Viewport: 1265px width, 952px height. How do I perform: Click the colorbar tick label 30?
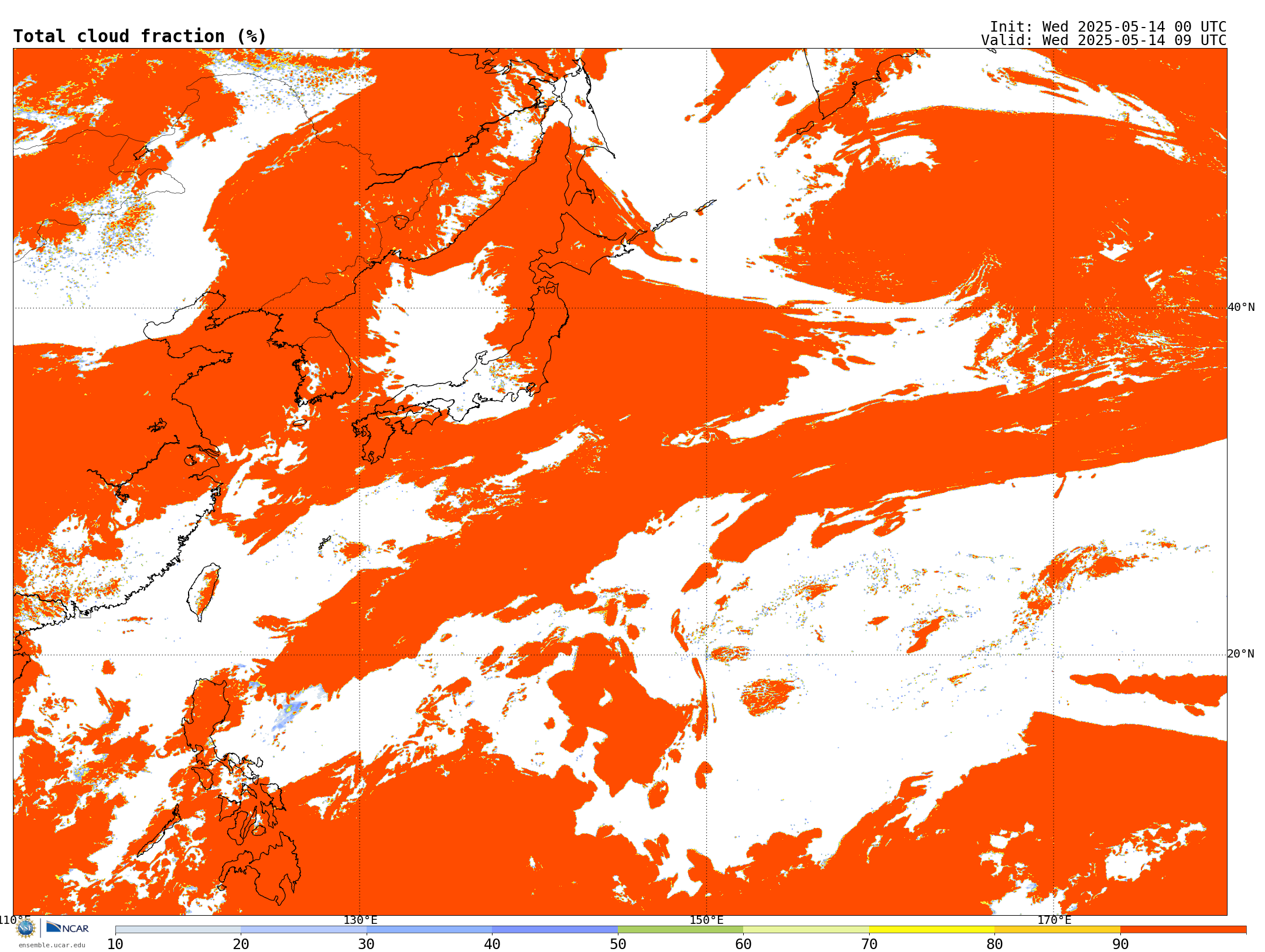(367, 944)
